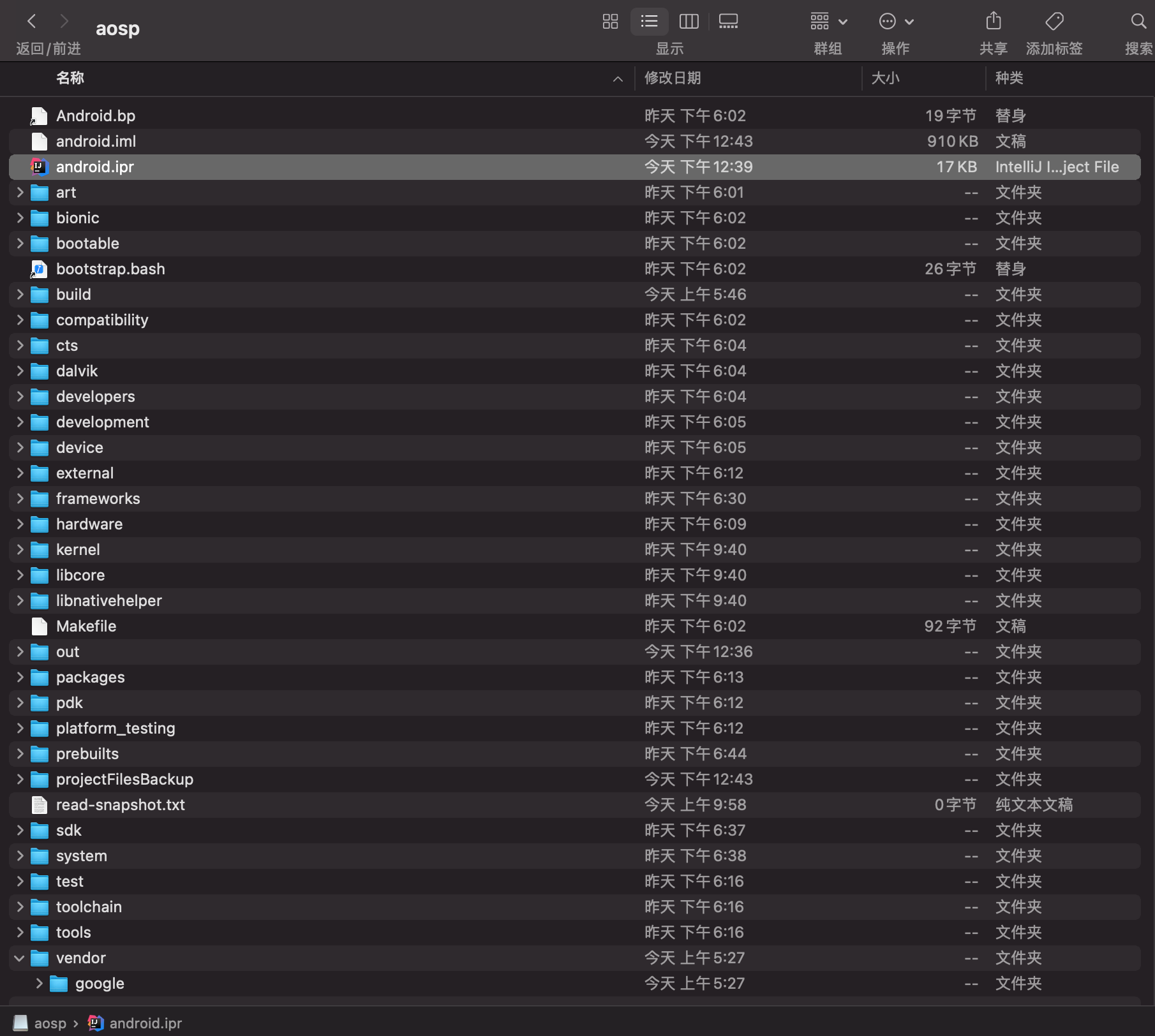Switch to icon grid view
The image size is (1155, 1036).
point(610,22)
